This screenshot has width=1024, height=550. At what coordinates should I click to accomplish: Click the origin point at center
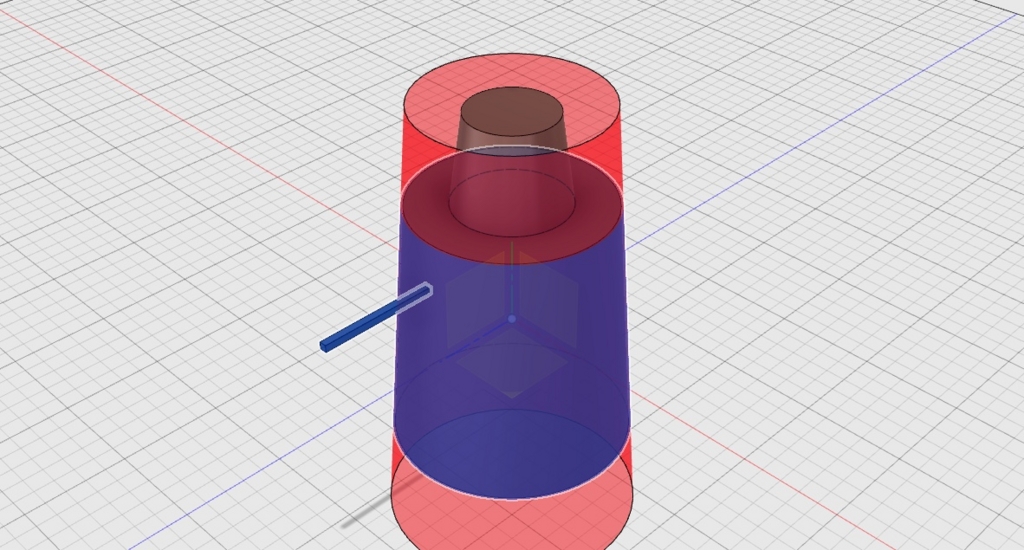coord(512,319)
